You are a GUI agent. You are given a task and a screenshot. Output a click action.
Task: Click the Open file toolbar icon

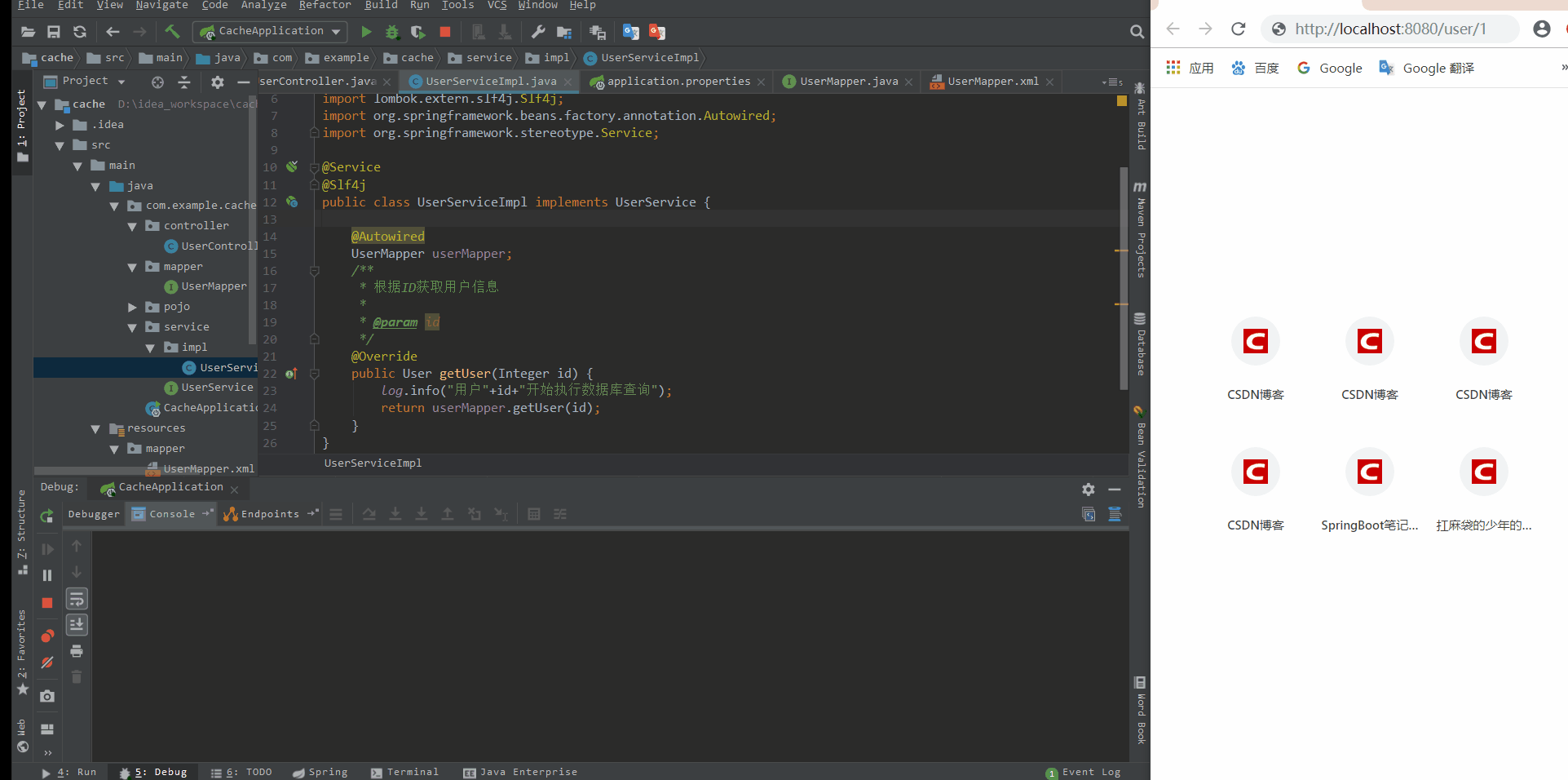28,32
